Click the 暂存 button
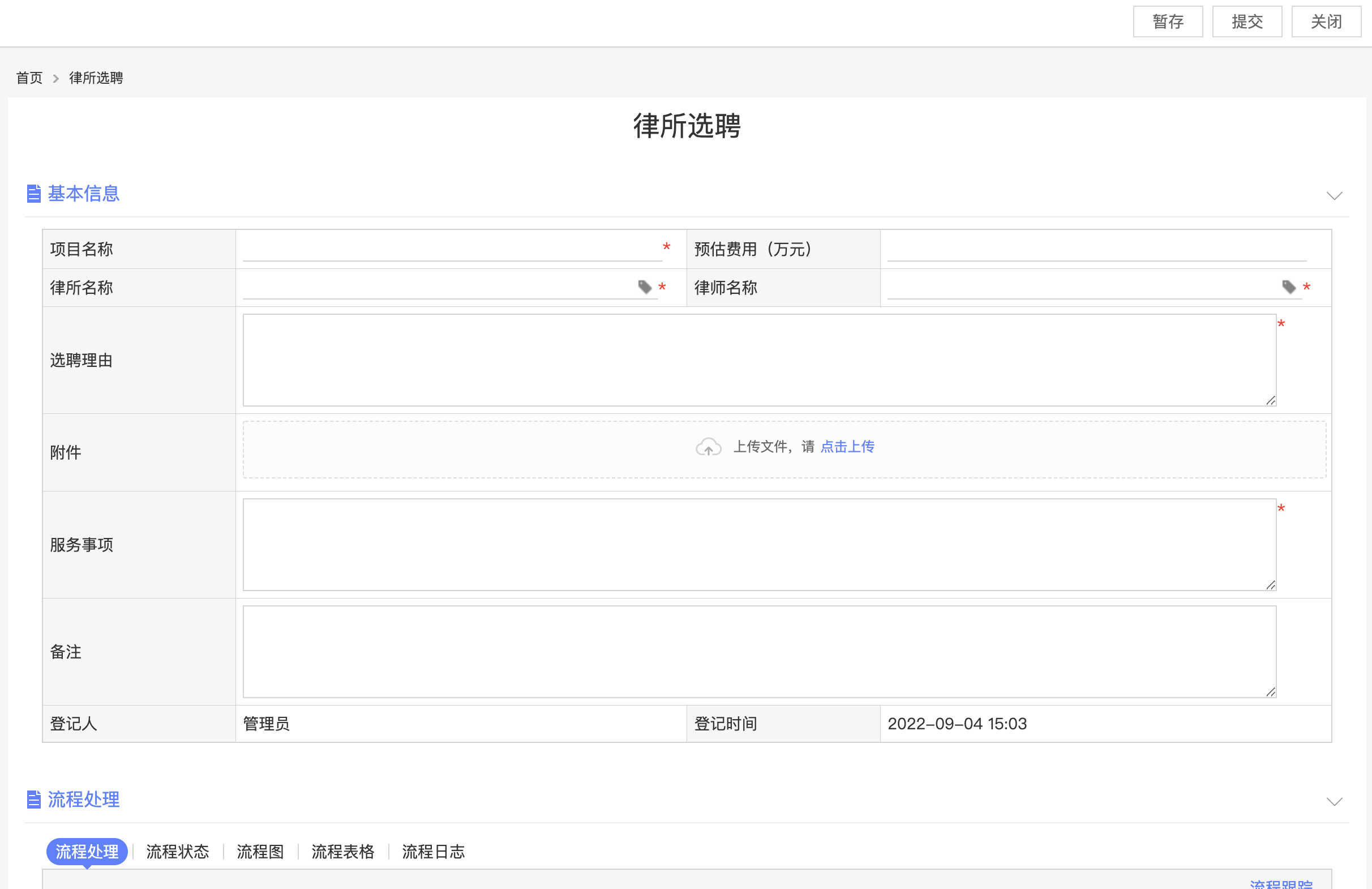The width and height of the screenshot is (1372, 889). click(x=1168, y=22)
